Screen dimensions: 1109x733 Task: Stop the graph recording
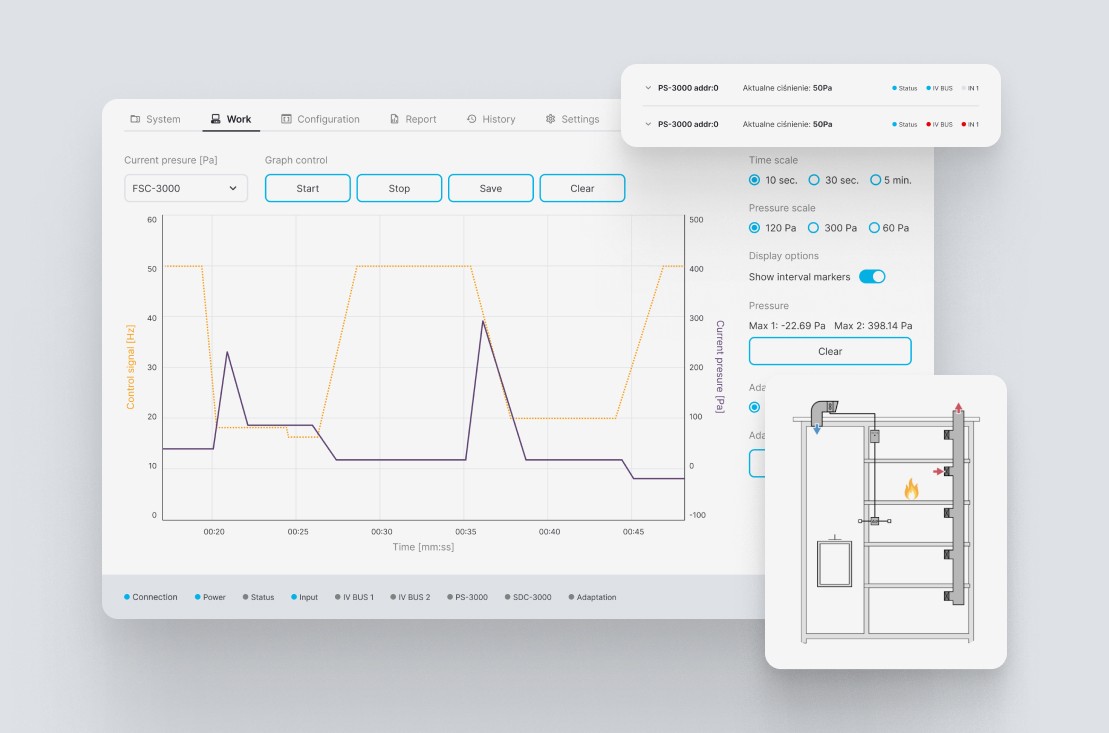399,188
